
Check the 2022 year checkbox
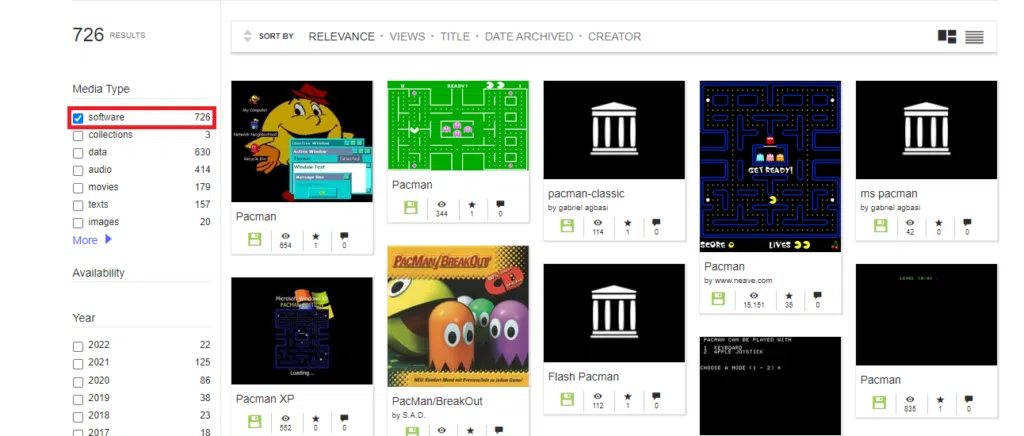[x=78, y=346]
